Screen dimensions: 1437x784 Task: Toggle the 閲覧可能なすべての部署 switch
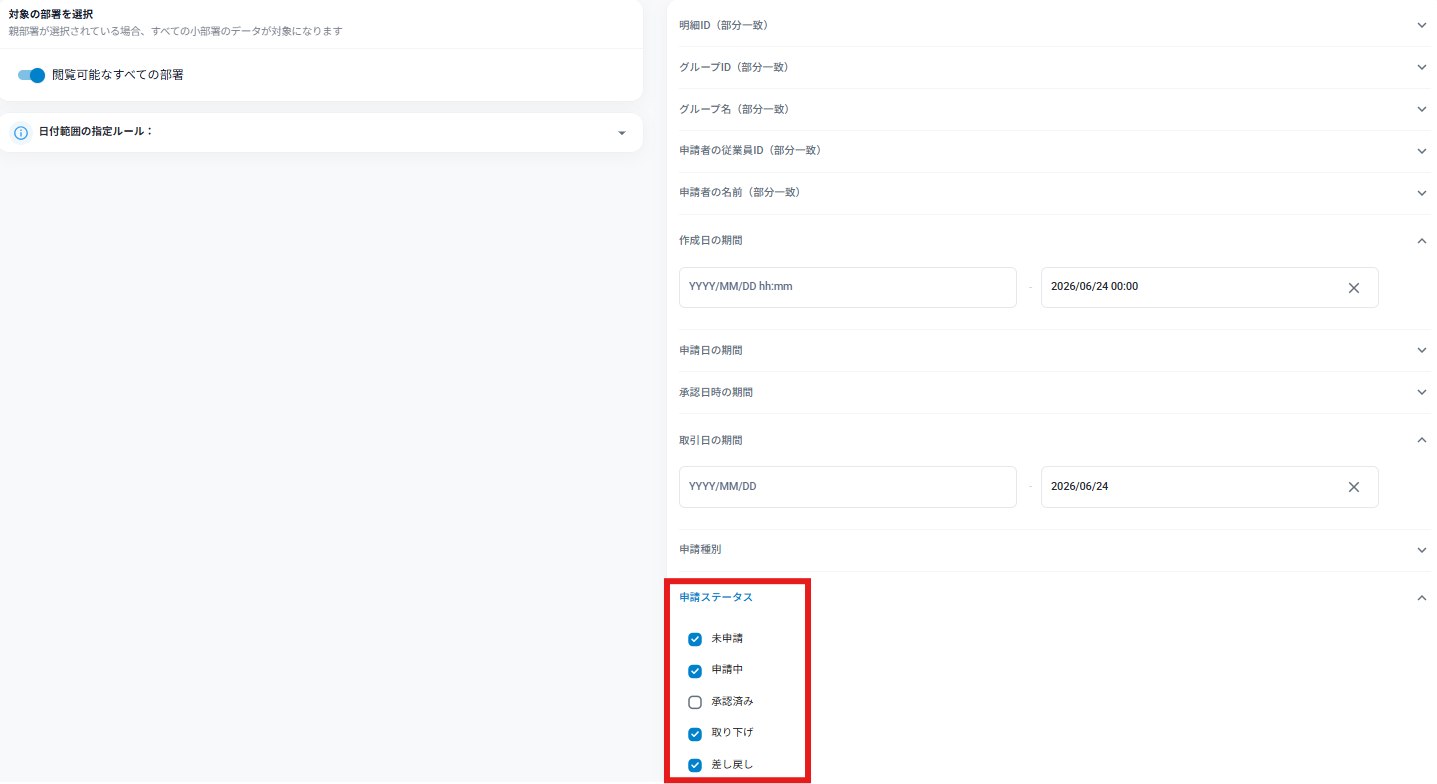click(x=32, y=75)
